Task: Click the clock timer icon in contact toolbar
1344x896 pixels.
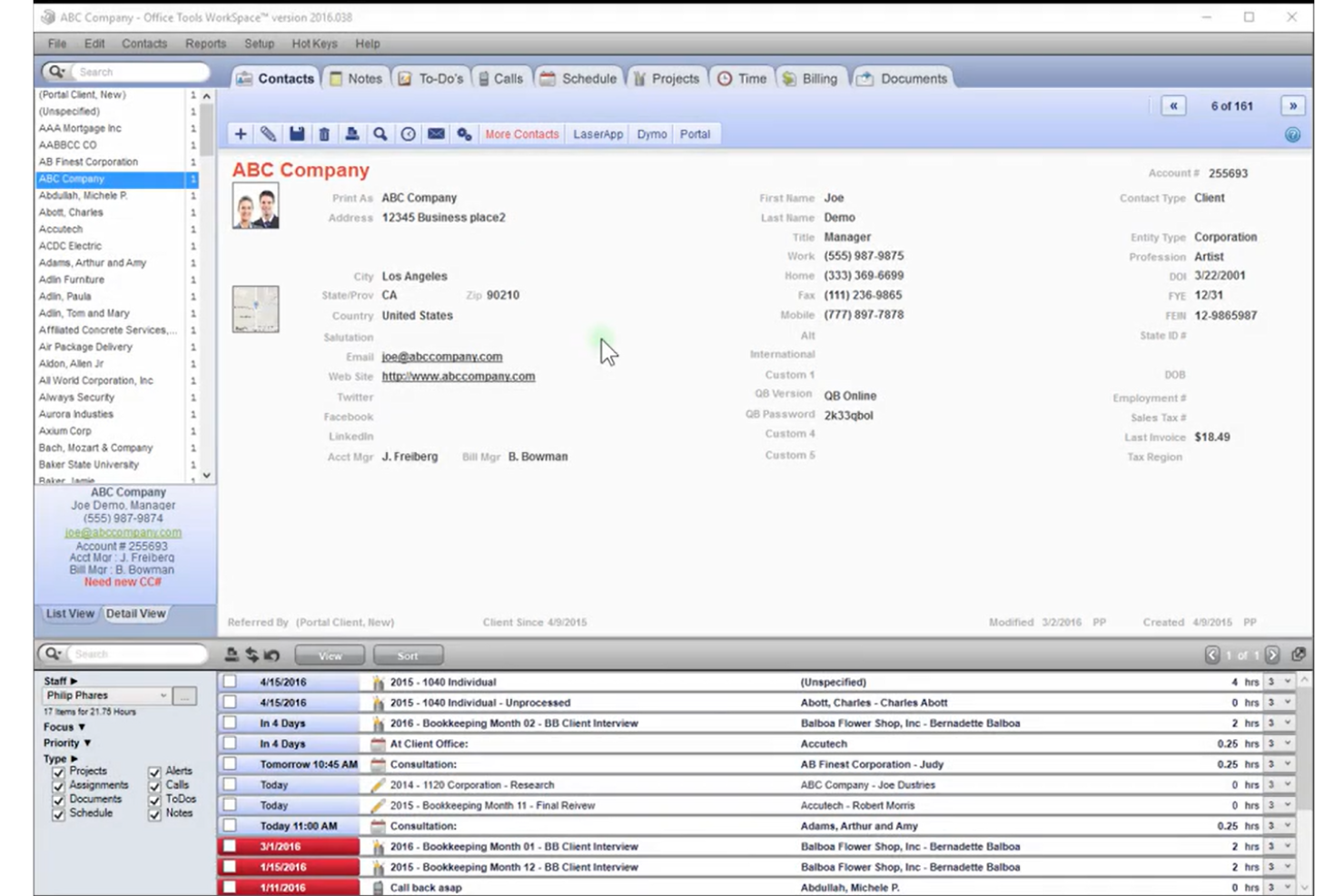Action: pos(408,134)
